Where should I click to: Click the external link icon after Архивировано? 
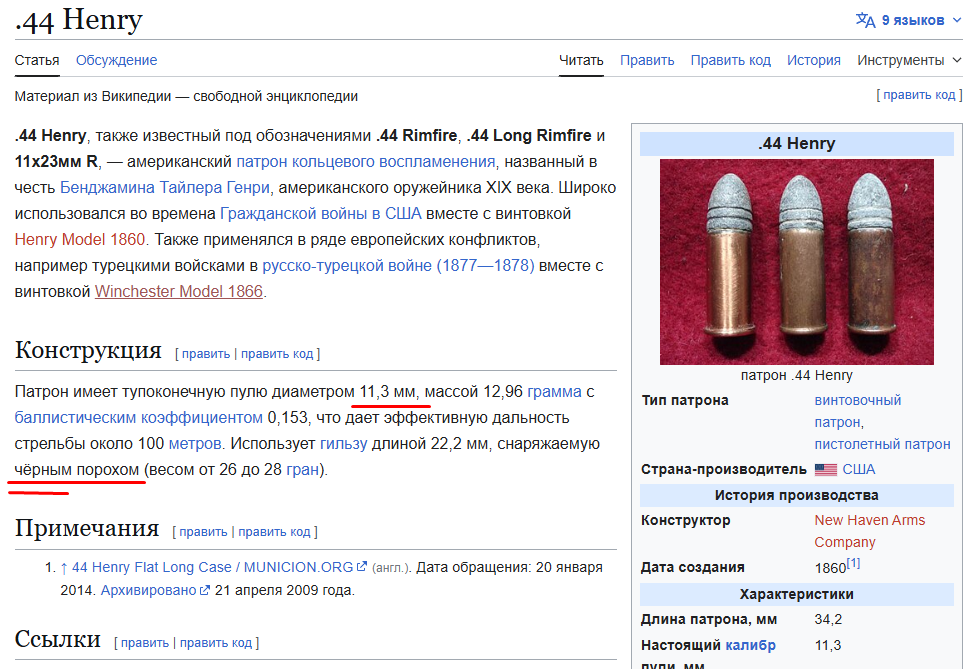coord(205,590)
